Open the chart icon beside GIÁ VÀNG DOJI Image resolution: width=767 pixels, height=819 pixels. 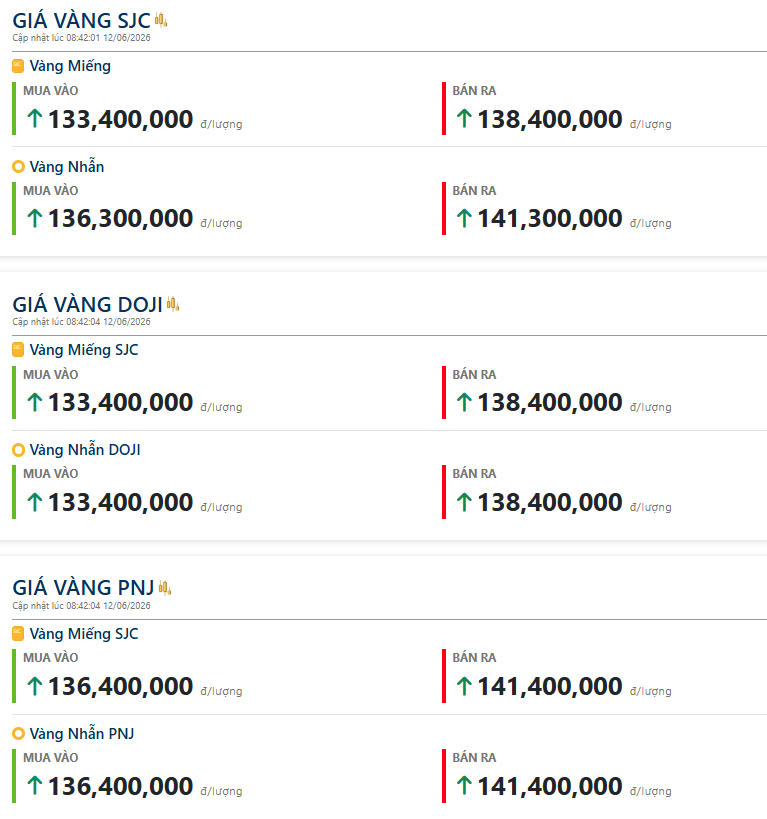(x=173, y=304)
